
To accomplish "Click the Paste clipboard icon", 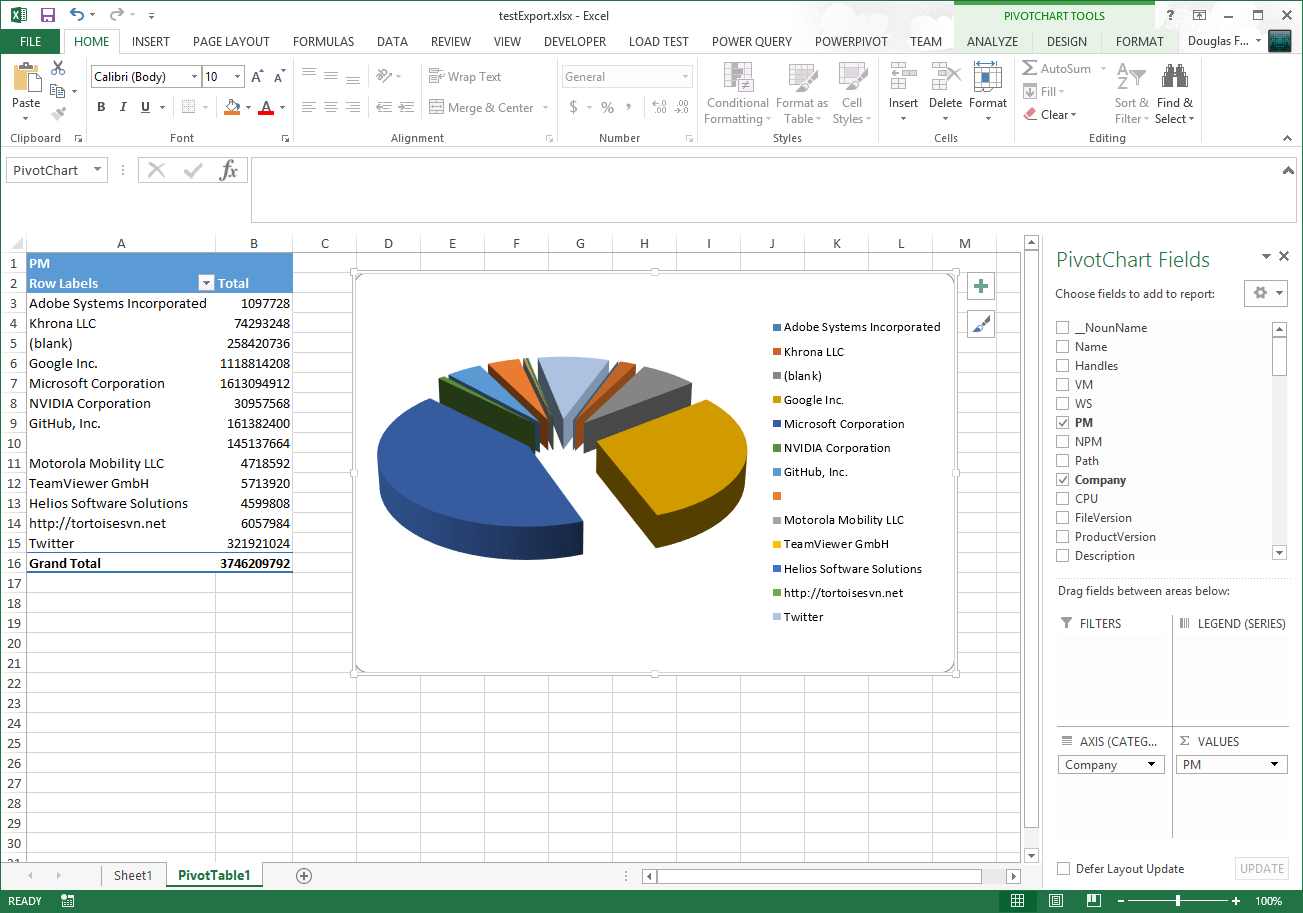I will coord(26,78).
